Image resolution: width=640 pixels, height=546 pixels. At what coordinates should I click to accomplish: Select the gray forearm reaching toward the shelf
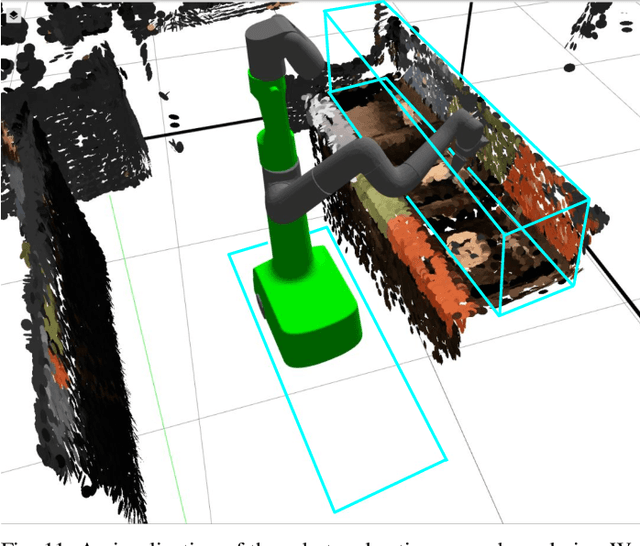coord(400,152)
